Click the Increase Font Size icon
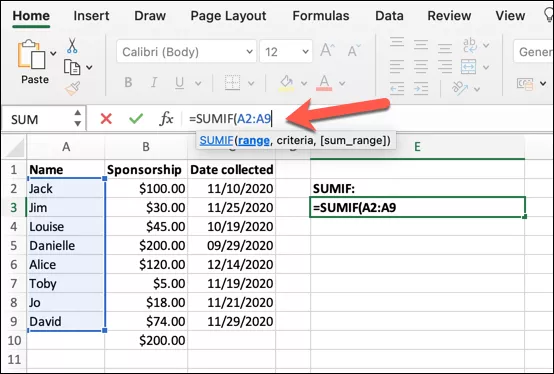 pyautogui.click(x=327, y=51)
